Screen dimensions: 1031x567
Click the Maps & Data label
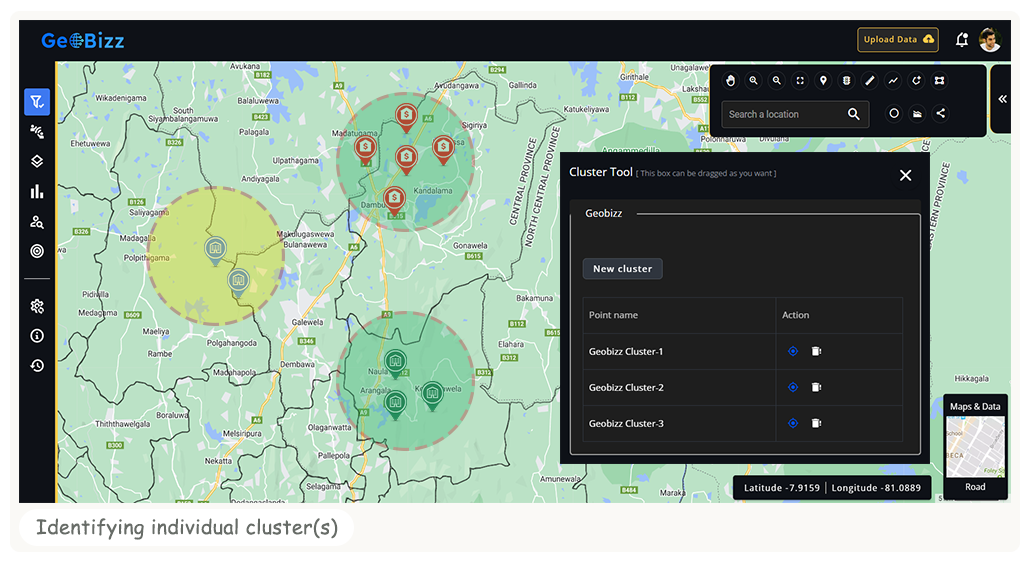pos(975,407)
